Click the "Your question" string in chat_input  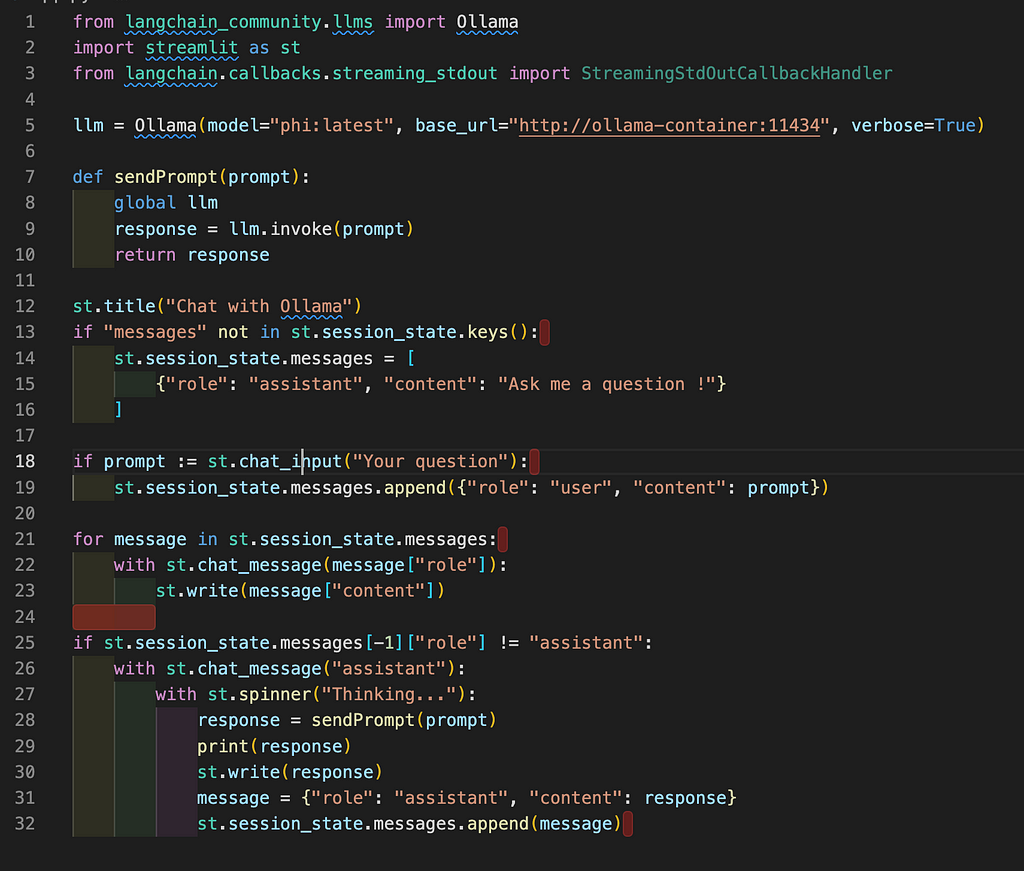(x=430, y=461)
